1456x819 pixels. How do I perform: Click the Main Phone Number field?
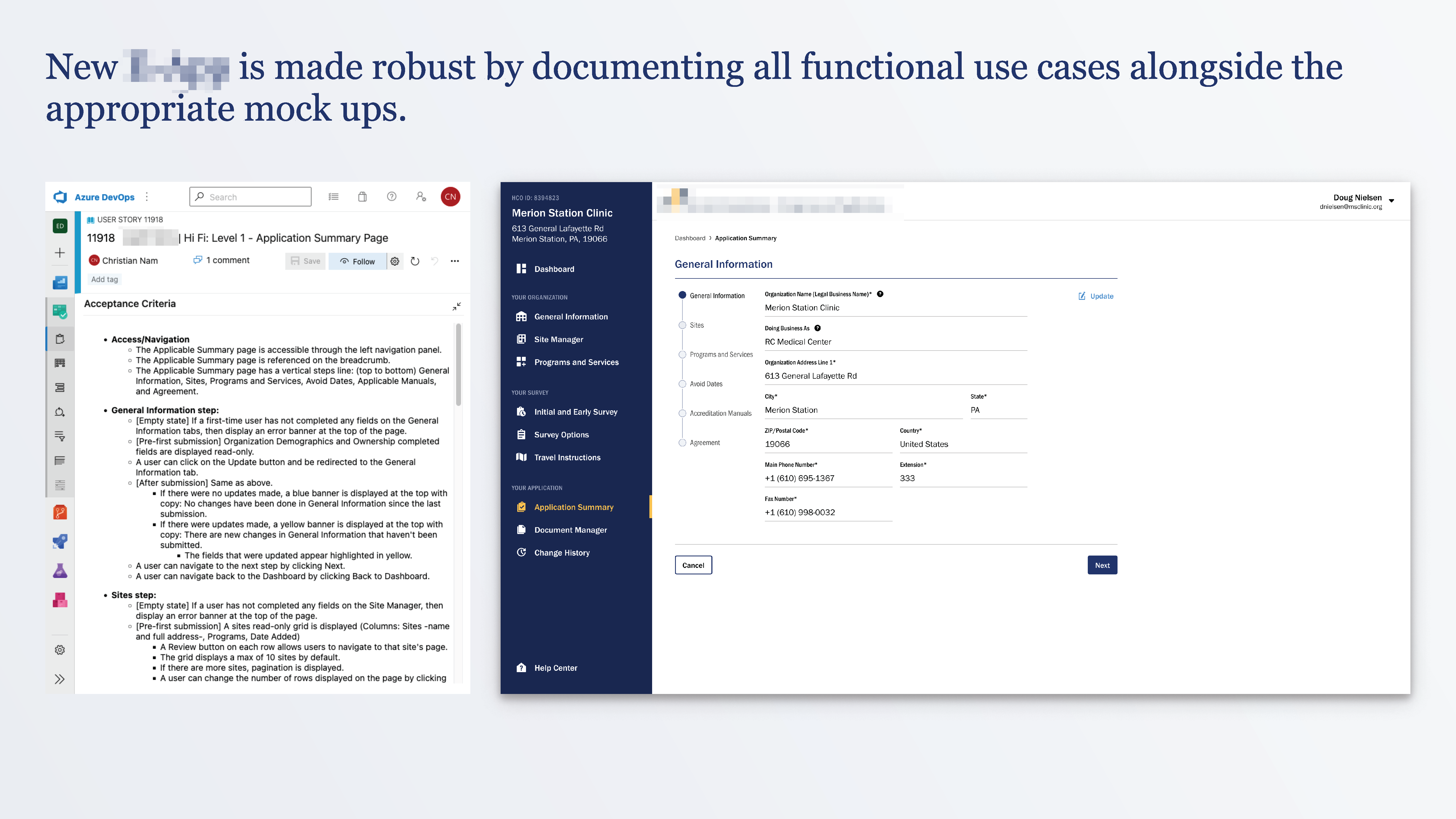coord(828,478)
